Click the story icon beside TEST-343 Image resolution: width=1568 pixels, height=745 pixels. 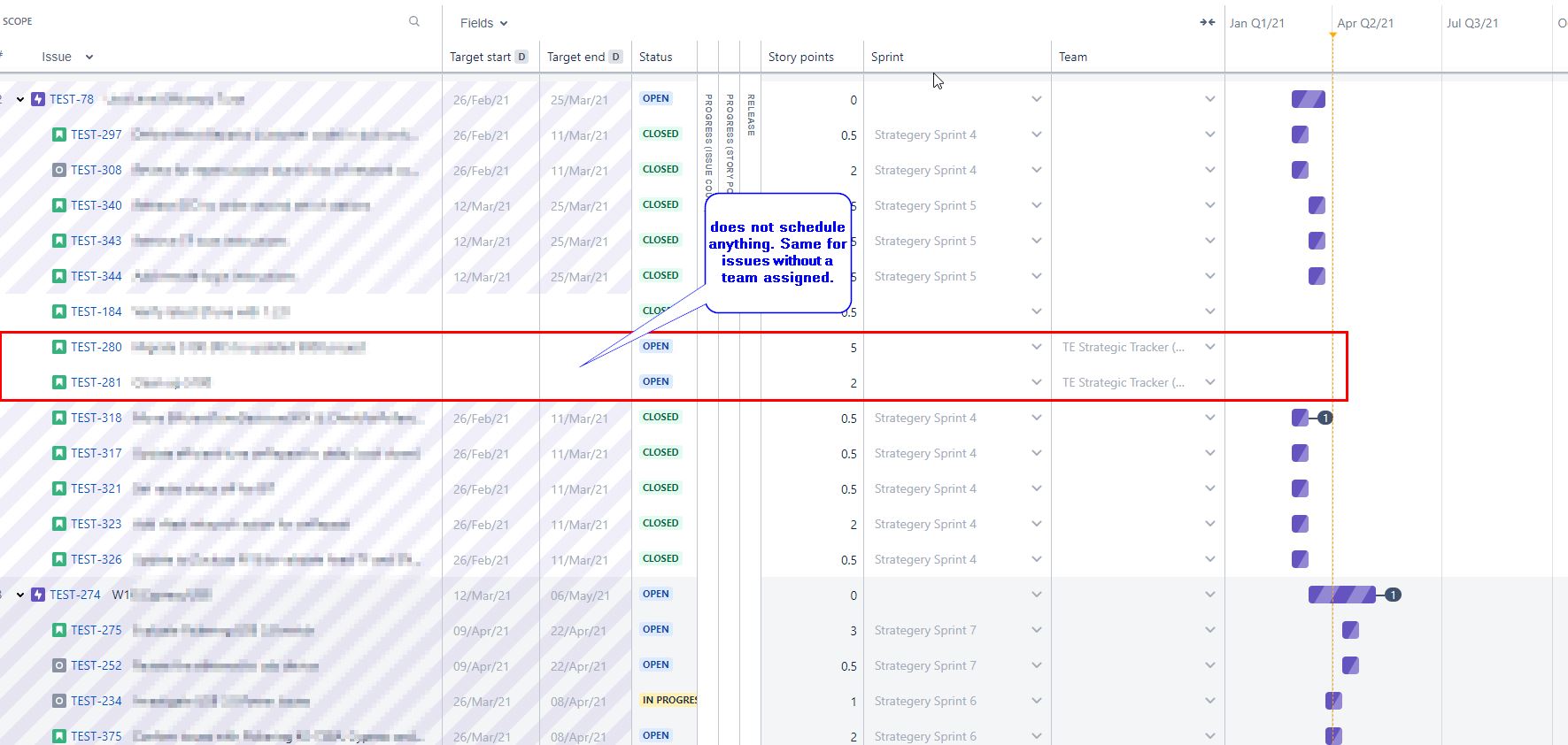(x=59, y=241)
